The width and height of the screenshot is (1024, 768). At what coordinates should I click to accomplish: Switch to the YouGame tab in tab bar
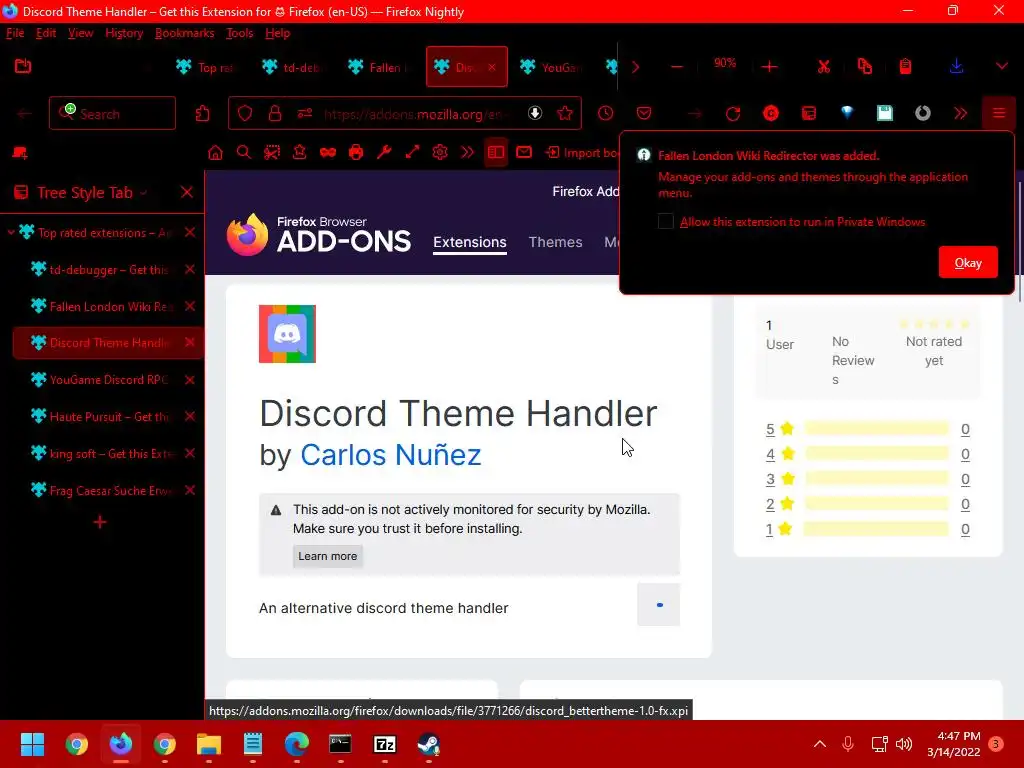[552, 67]
